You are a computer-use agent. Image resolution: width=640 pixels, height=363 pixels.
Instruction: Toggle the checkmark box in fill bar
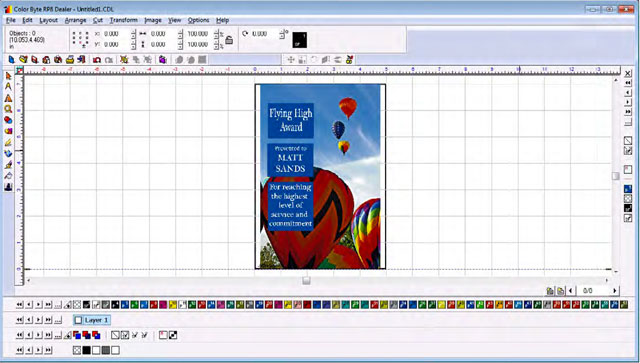125,335
